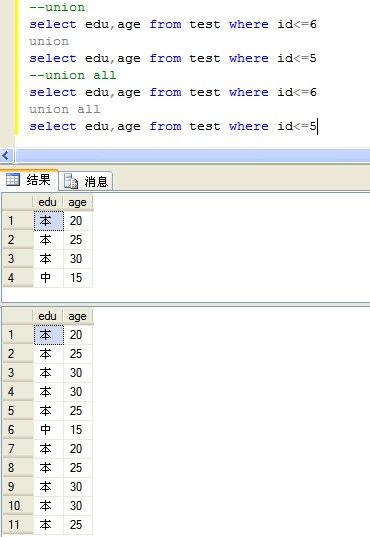This screenshot has width=370, height=537.
Task: Click the '--union all' comment line
Action: coord(73,75)
